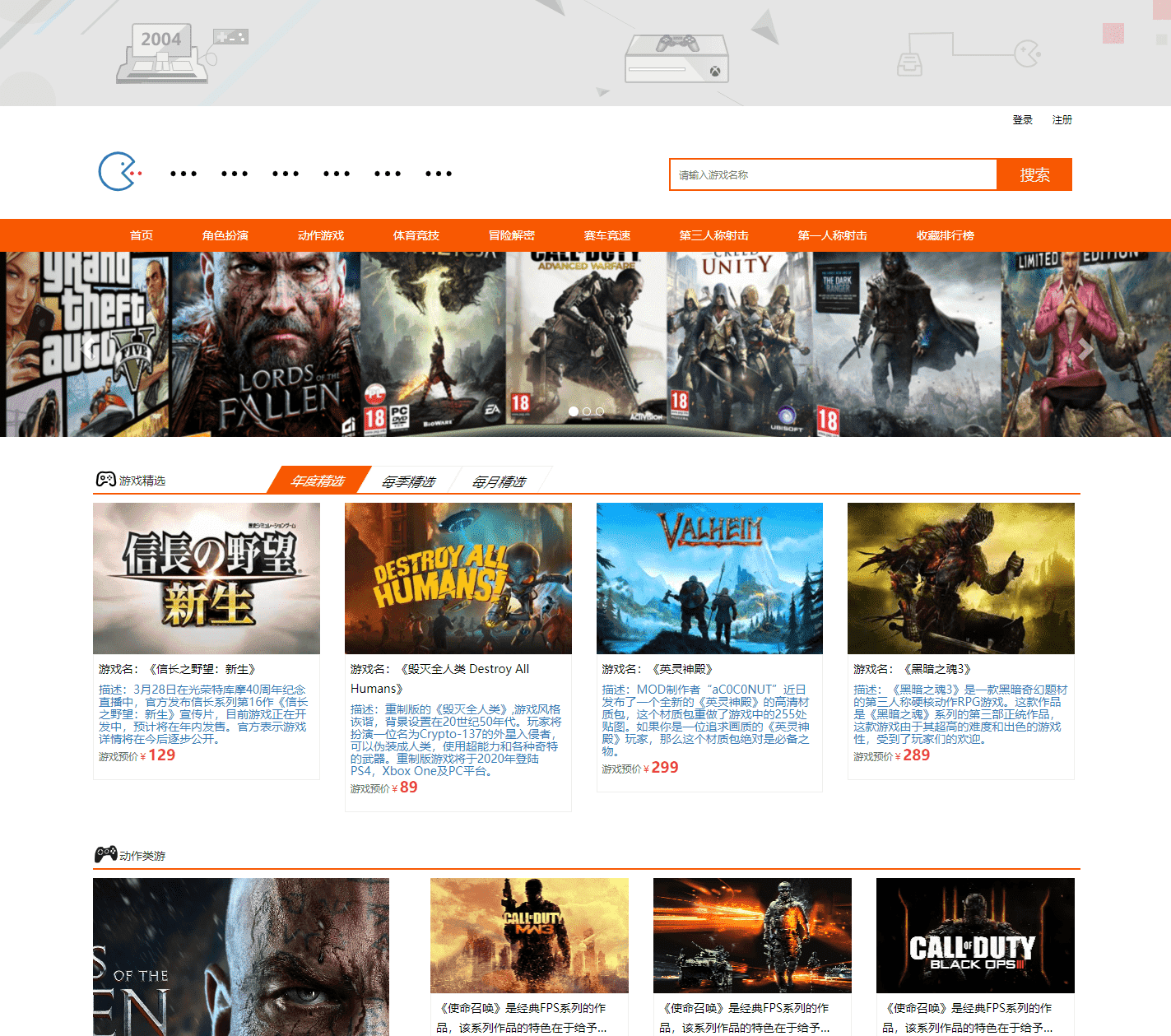Open the Call of Duty MW3 thumbnail
Viewport: 1171px width, 1036px height.
[x=529, y=936]
